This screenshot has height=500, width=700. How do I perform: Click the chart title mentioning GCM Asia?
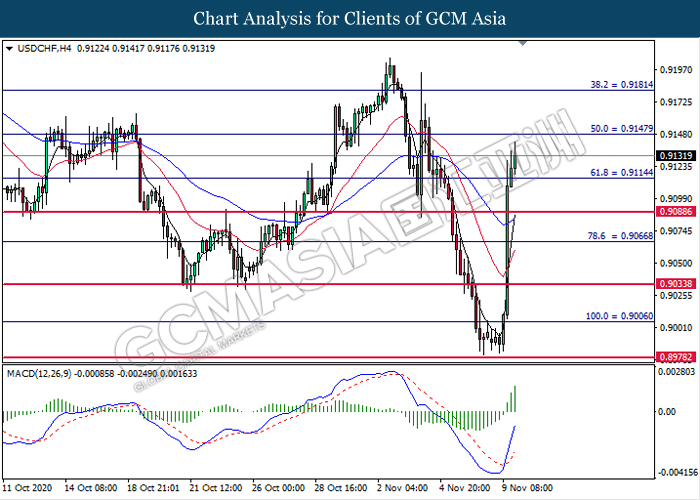click(x=350, y=19)
